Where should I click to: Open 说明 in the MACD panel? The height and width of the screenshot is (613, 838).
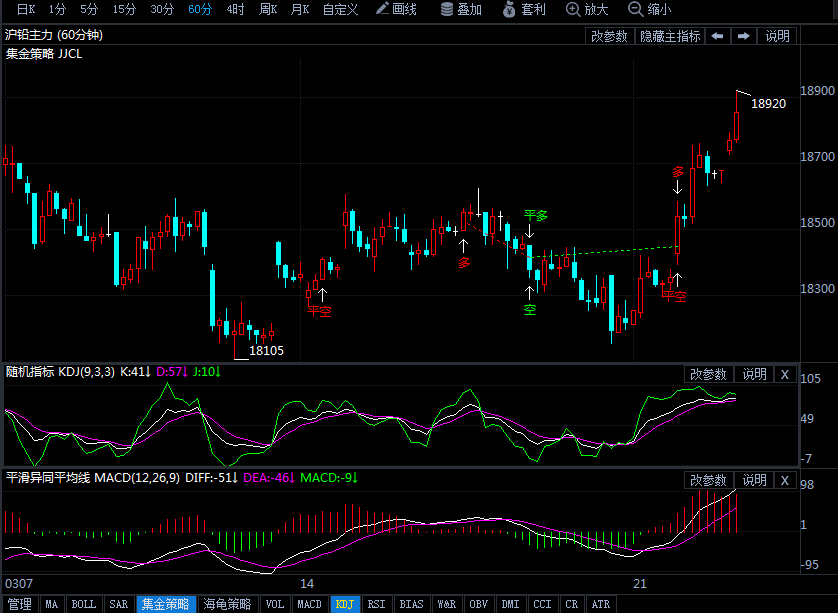coord(754,480)
